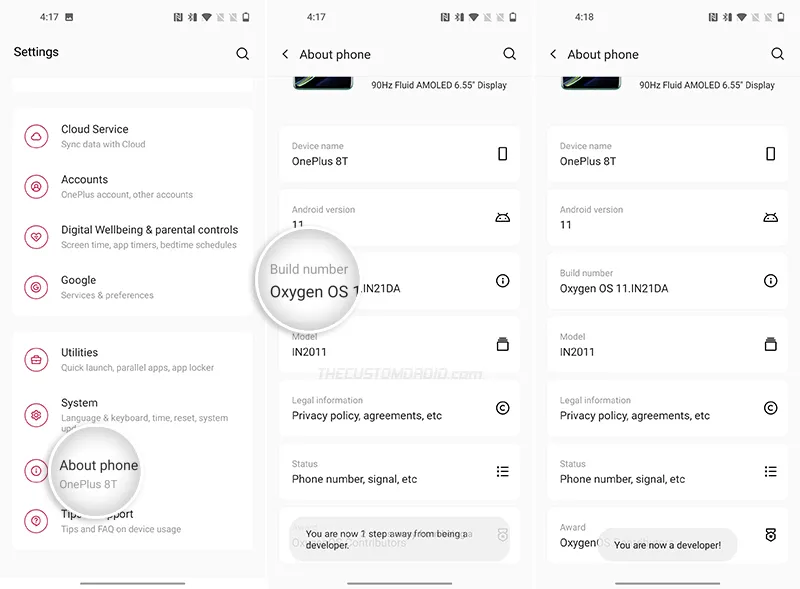
Task: Tap the copyright icon beside Legal information
Action: [503, 408]
